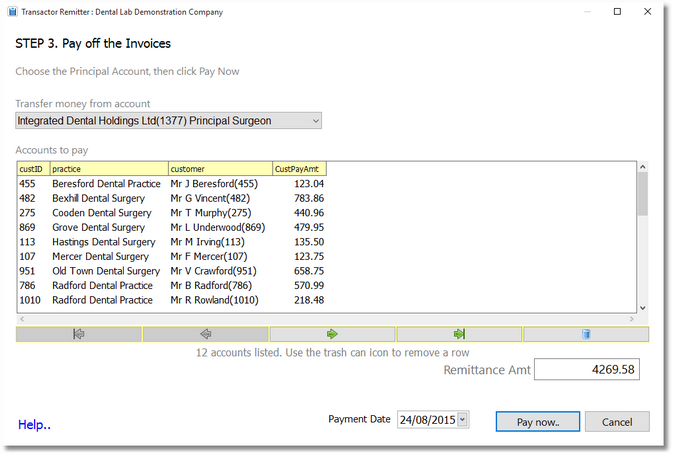The width and height of the screenshot is (673, 455).
Task: Click customer Mr L Underwood(869)
Action: (x=218, y=228)
